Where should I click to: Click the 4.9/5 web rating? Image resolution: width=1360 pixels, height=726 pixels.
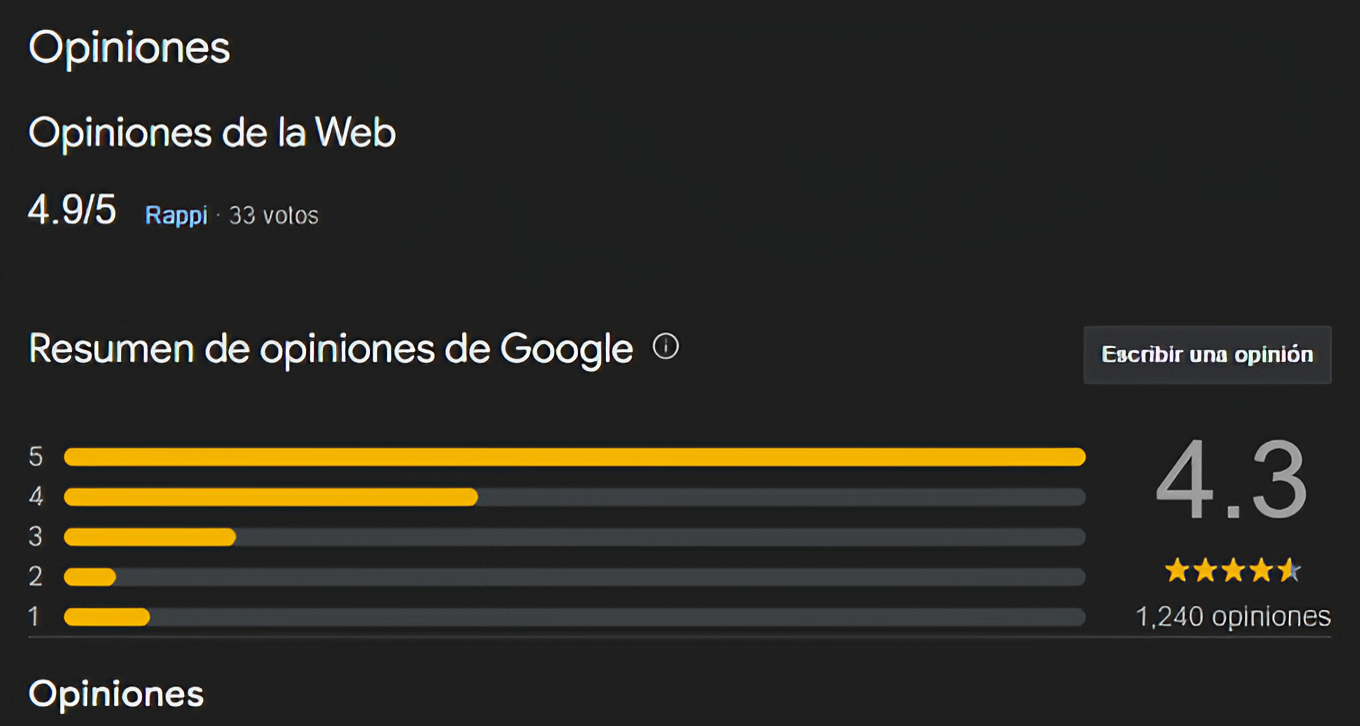pyautogui.click(x=72, y=212)
